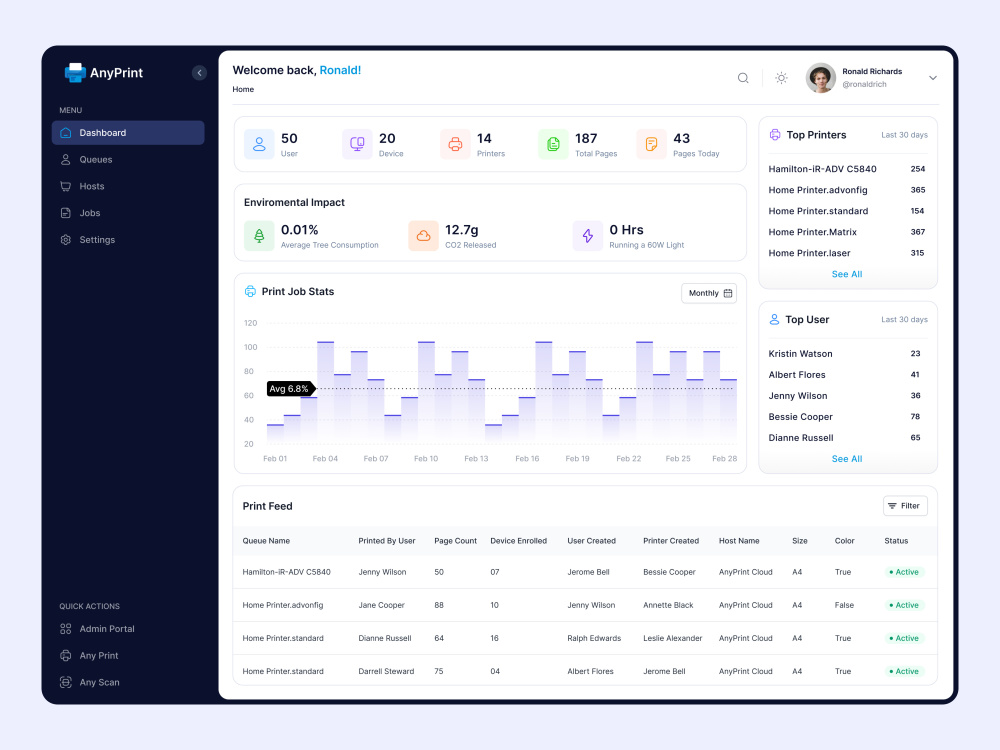The width and height of the screenshot is (1000, 750).
Task: Click the Total Pages stat icon
Action: click(x=554, y=144)
